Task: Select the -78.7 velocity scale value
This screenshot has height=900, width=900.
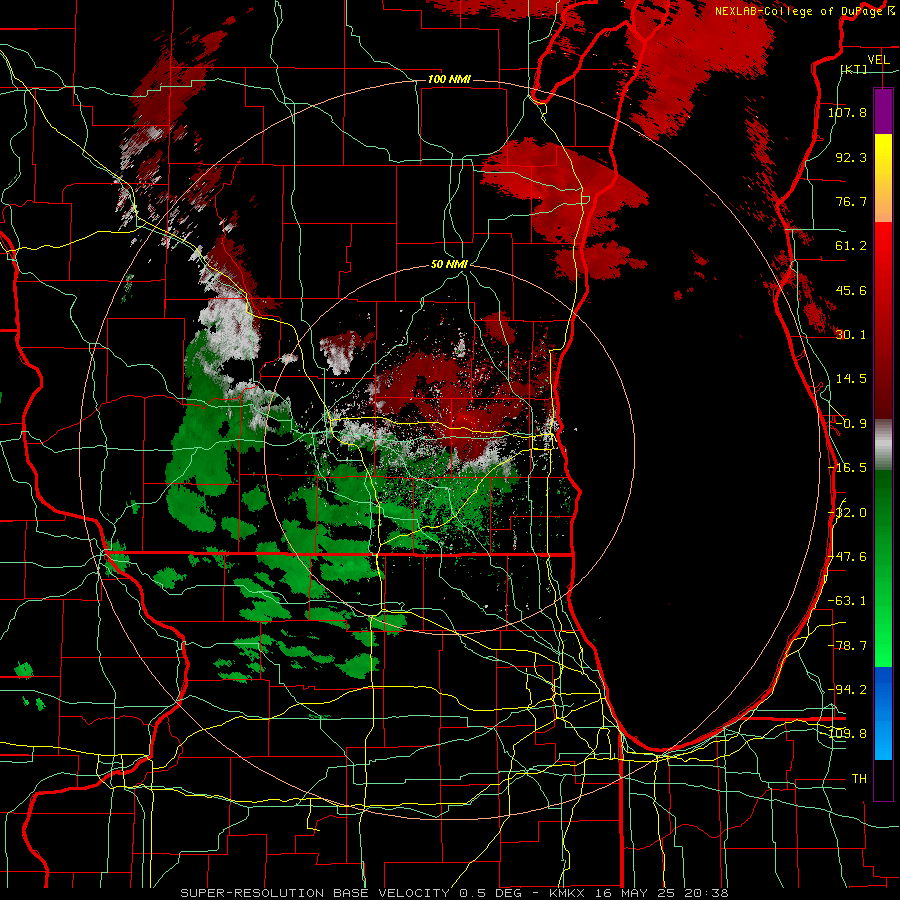Action: click(847, 646)
